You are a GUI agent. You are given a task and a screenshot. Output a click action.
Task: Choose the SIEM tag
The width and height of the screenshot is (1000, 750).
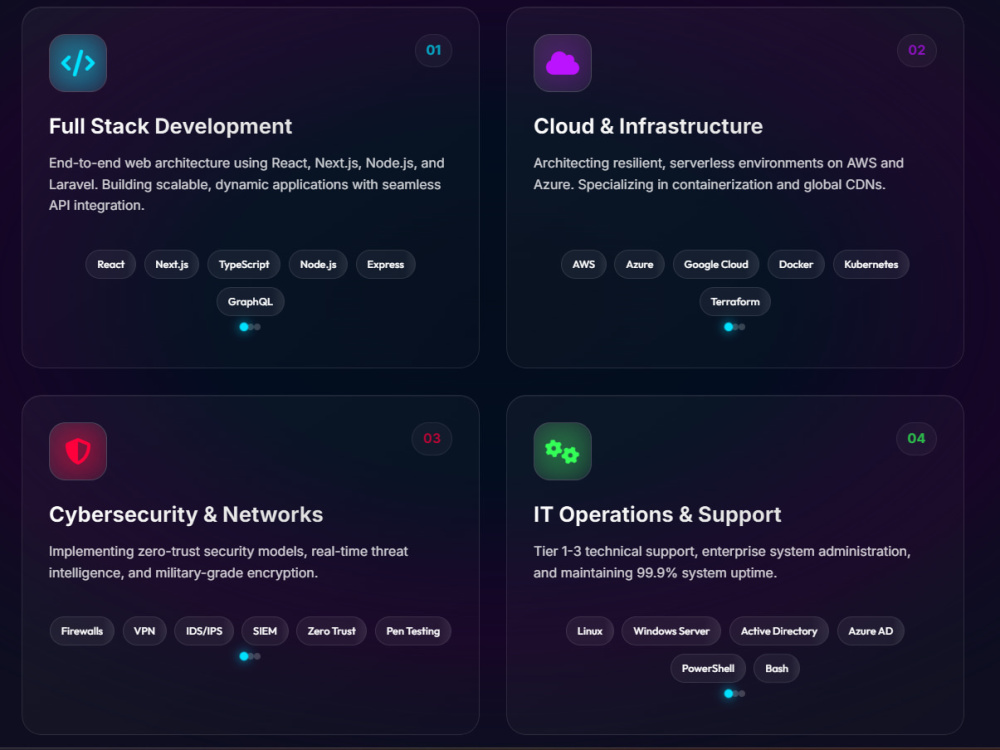point(265,631)
